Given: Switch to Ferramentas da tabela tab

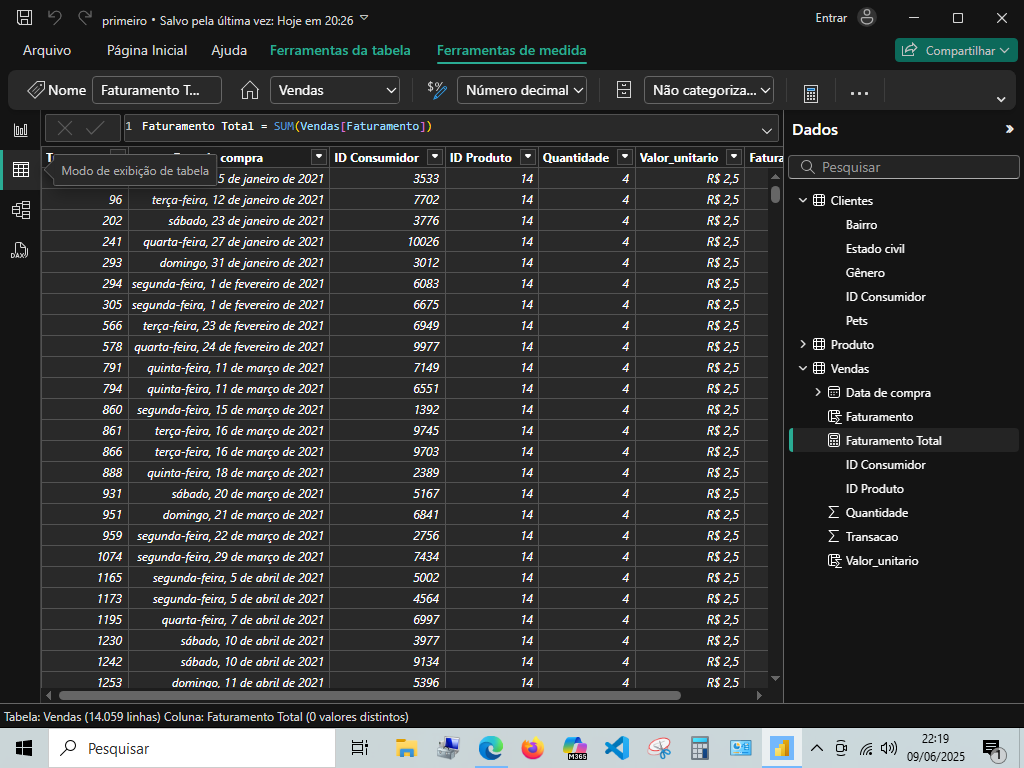Looking at the screenshot, I should pos(340,50).
